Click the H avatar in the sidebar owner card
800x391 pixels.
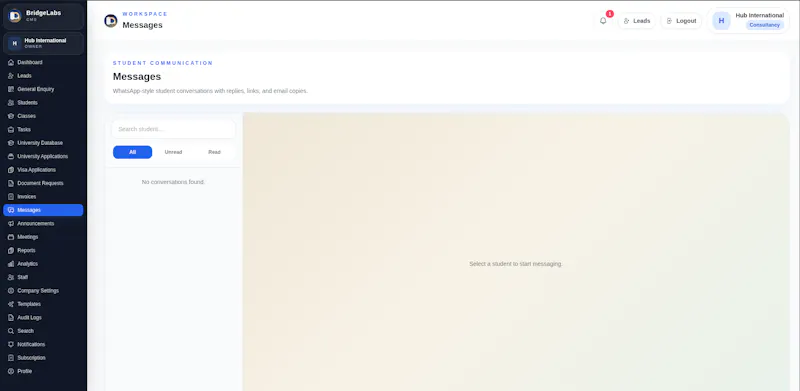pos(15,43)
